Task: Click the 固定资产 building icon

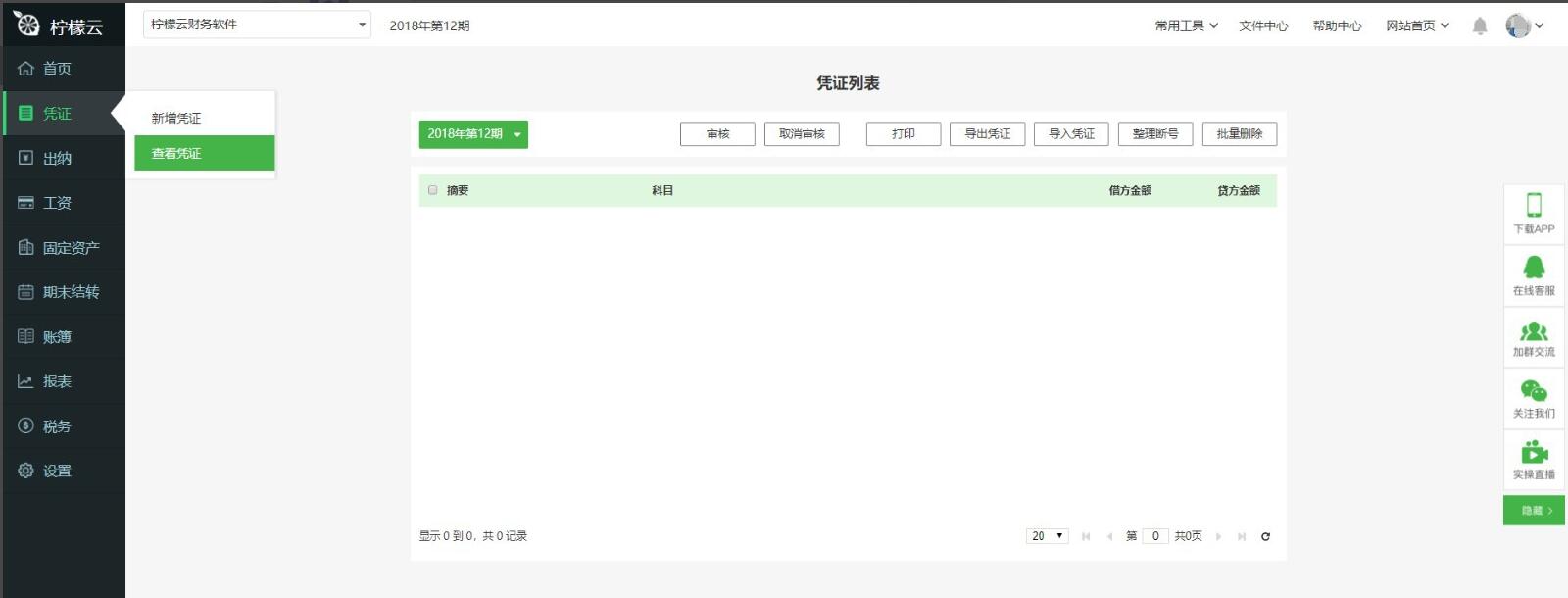Action: click(x=25, y=247)
